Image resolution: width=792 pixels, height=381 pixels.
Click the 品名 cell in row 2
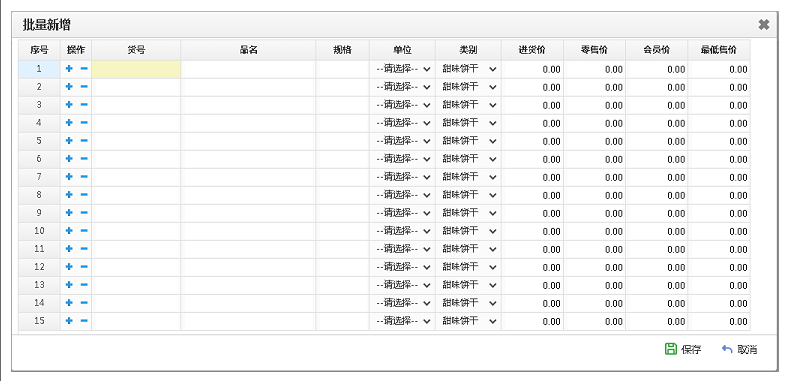click(x=249, y=87)
